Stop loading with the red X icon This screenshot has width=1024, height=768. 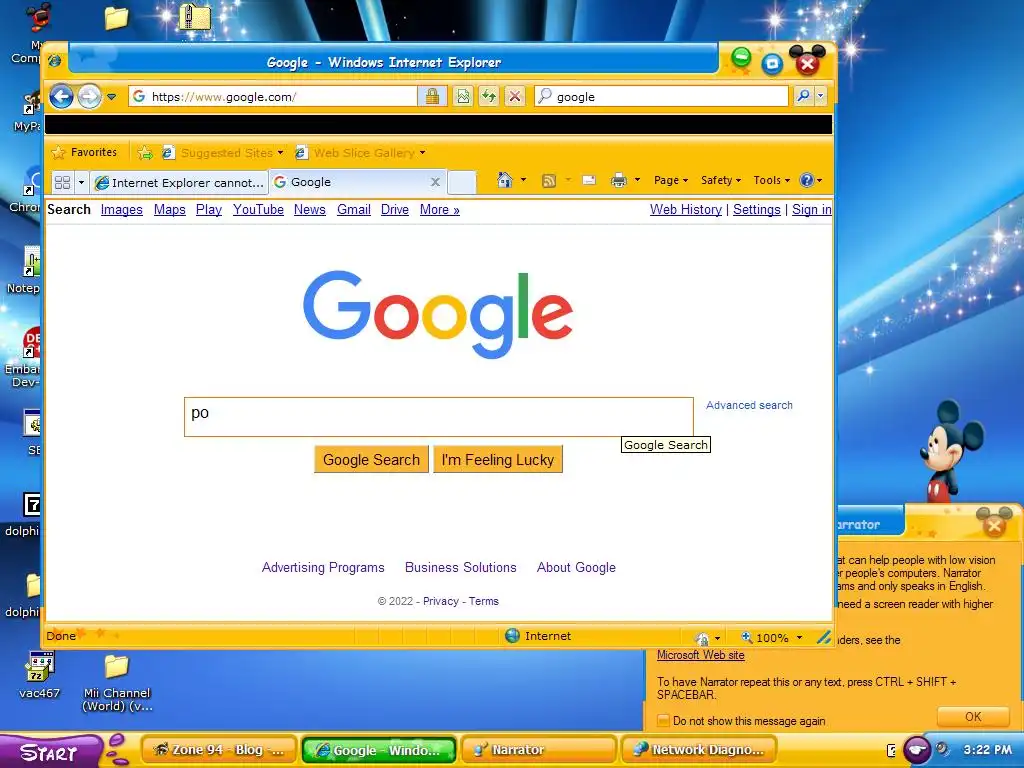click(x=515, y=97)
